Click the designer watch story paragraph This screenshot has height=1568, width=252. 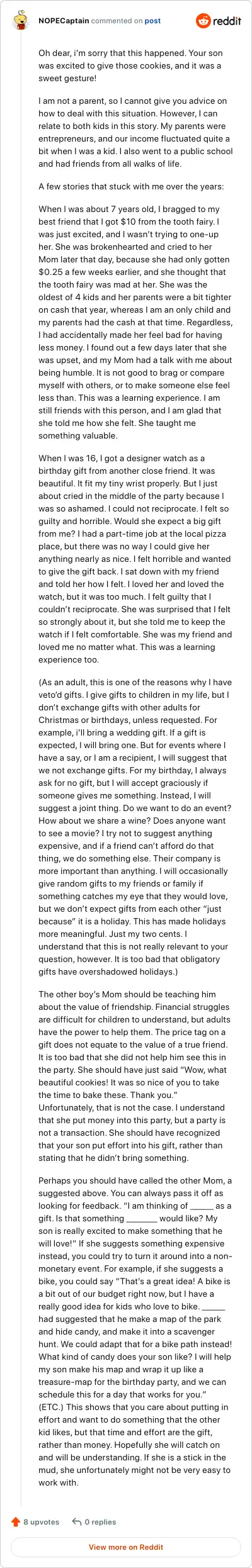(135, 559)
